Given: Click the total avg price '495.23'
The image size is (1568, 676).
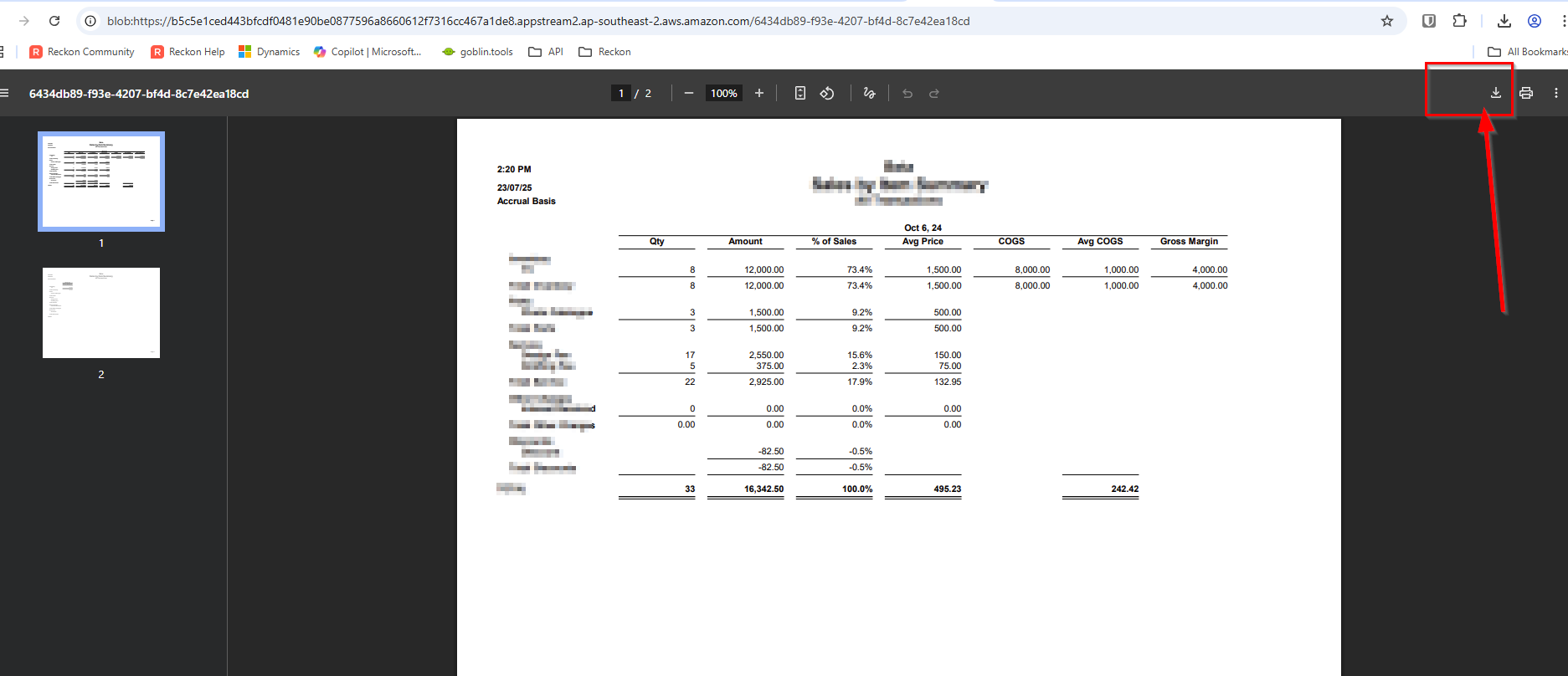Looking at the screenshot, I should 948,489.
